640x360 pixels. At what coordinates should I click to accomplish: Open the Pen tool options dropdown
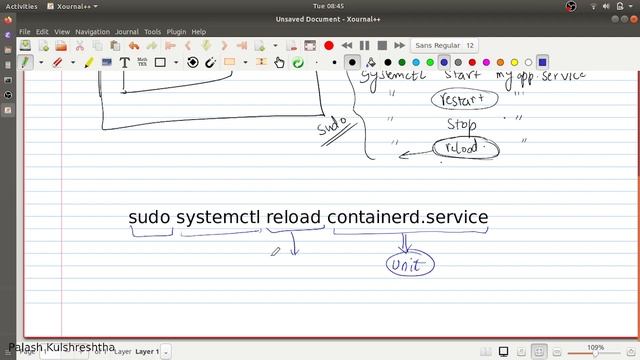[41, 62]
